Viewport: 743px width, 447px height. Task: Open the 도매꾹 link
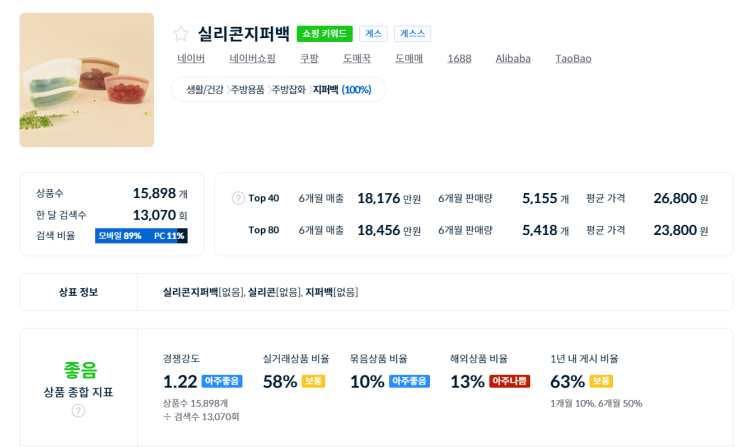pos(357,58)
